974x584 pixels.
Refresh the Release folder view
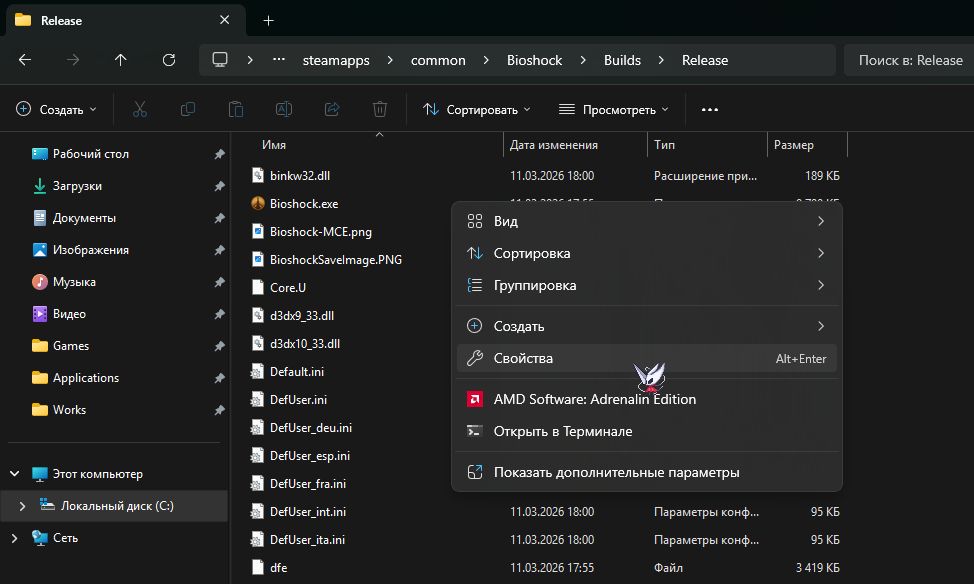click(168, 60)
